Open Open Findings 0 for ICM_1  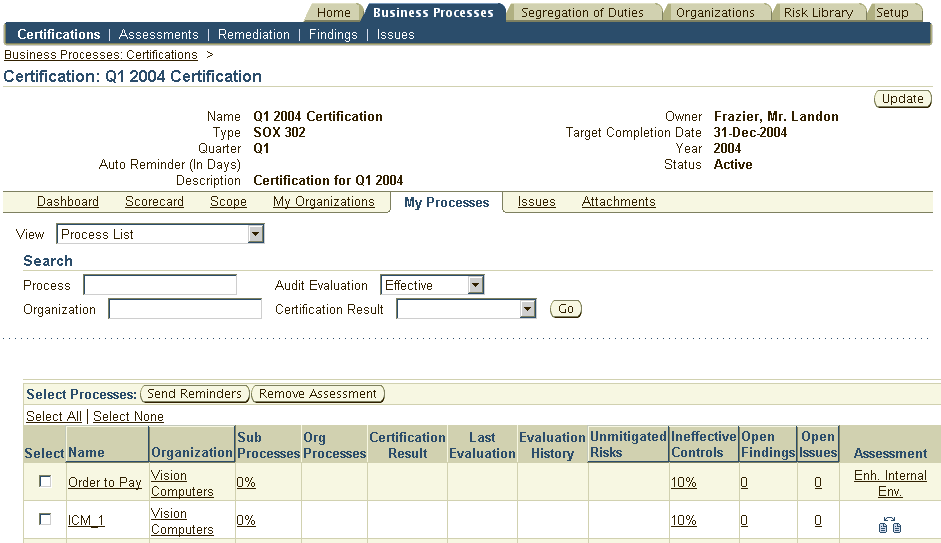pyautogui.click(x=744, y=520)
